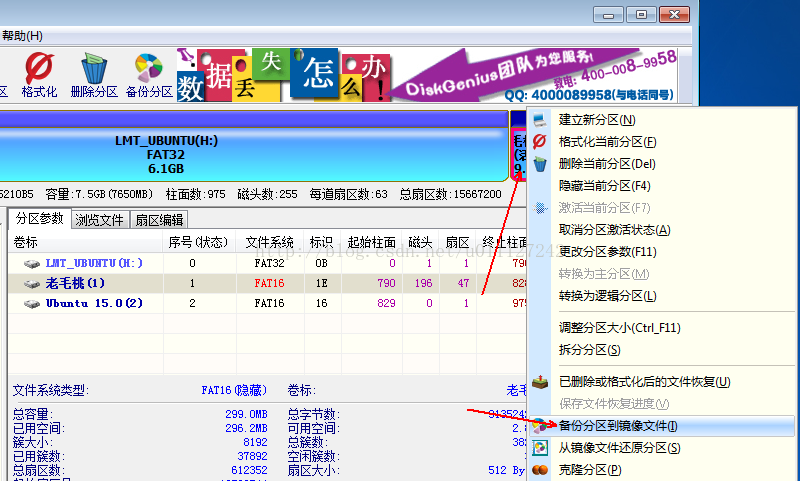Choose 调整分区大小(Ctrl_F11) menu entry
Image resolution: width=800 pixels, height=481 pixels.
pos(662,327)
